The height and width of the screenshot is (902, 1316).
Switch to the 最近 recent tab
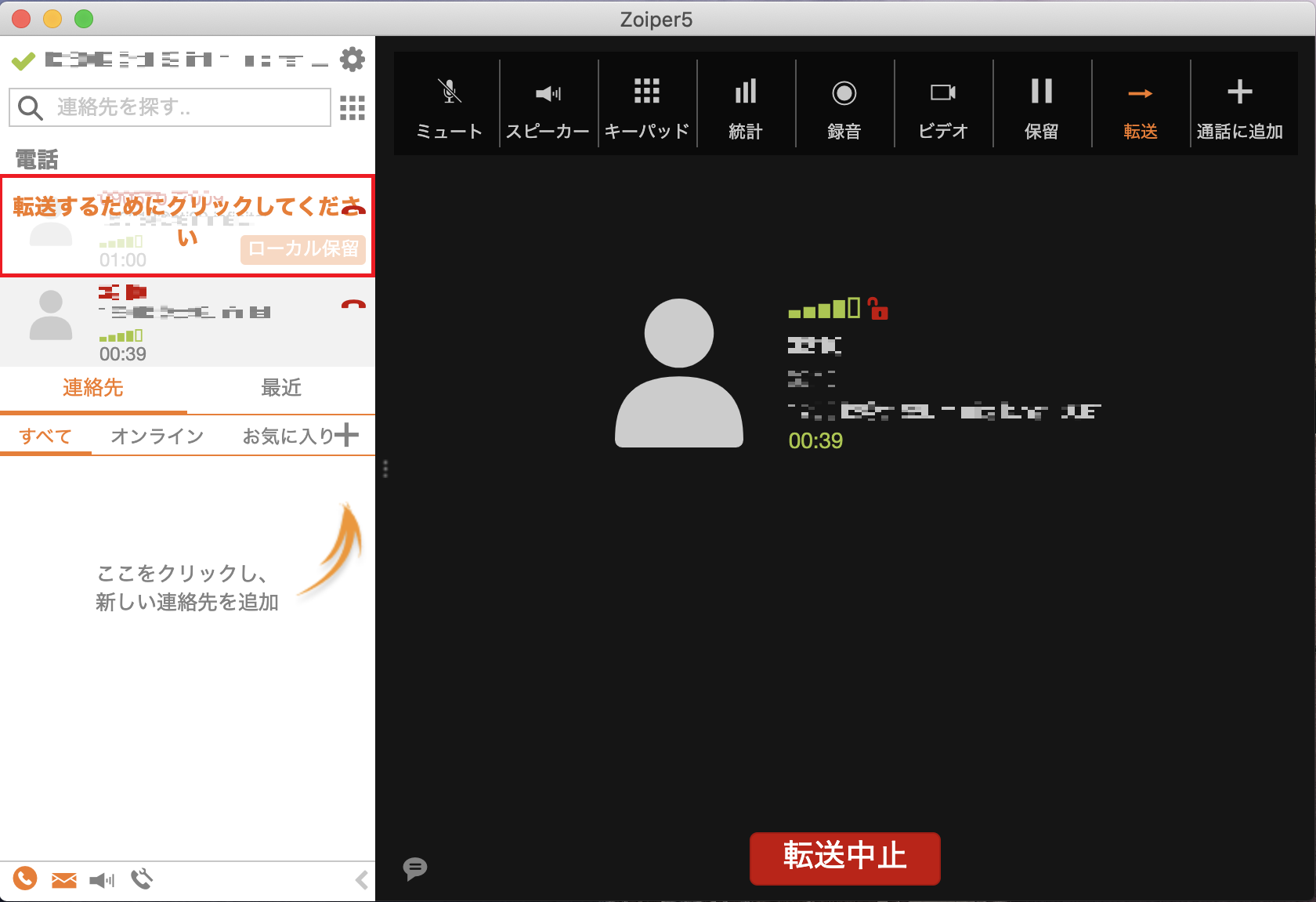click(281, 388)
